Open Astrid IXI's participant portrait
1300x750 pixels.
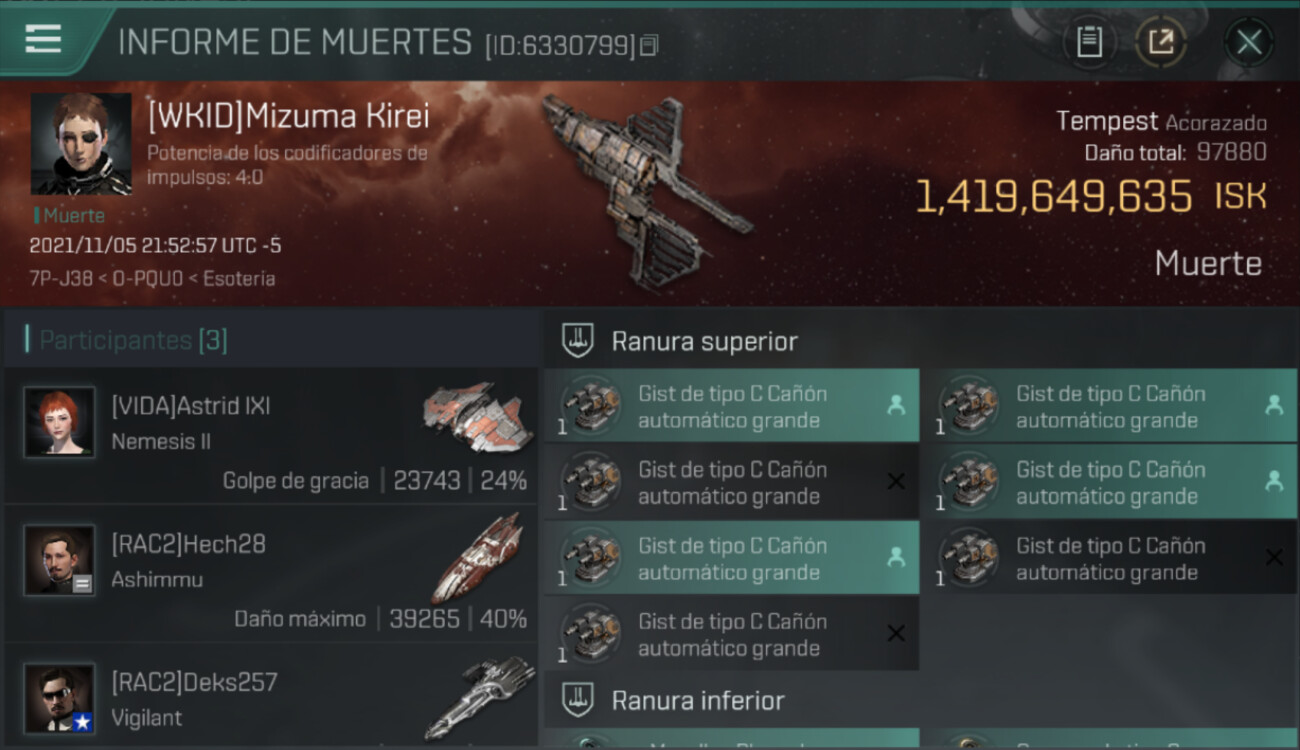(60, 421)
